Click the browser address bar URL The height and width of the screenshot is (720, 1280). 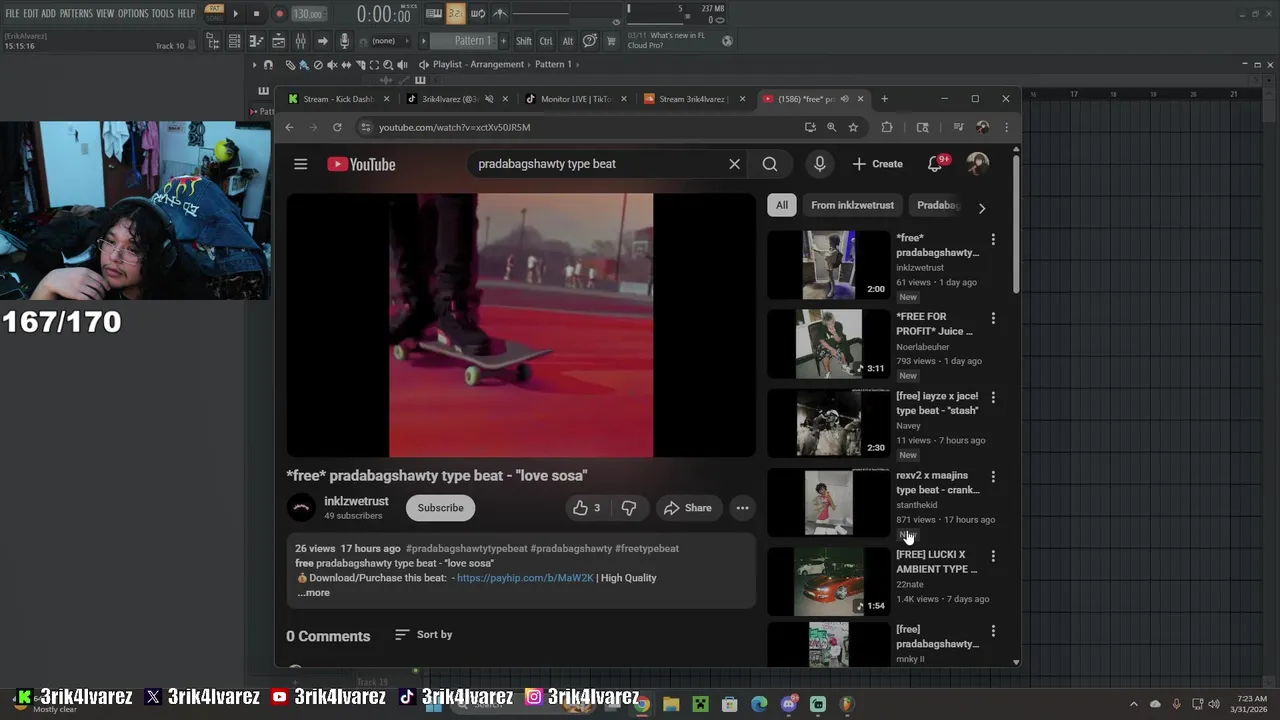coord(454,127)
